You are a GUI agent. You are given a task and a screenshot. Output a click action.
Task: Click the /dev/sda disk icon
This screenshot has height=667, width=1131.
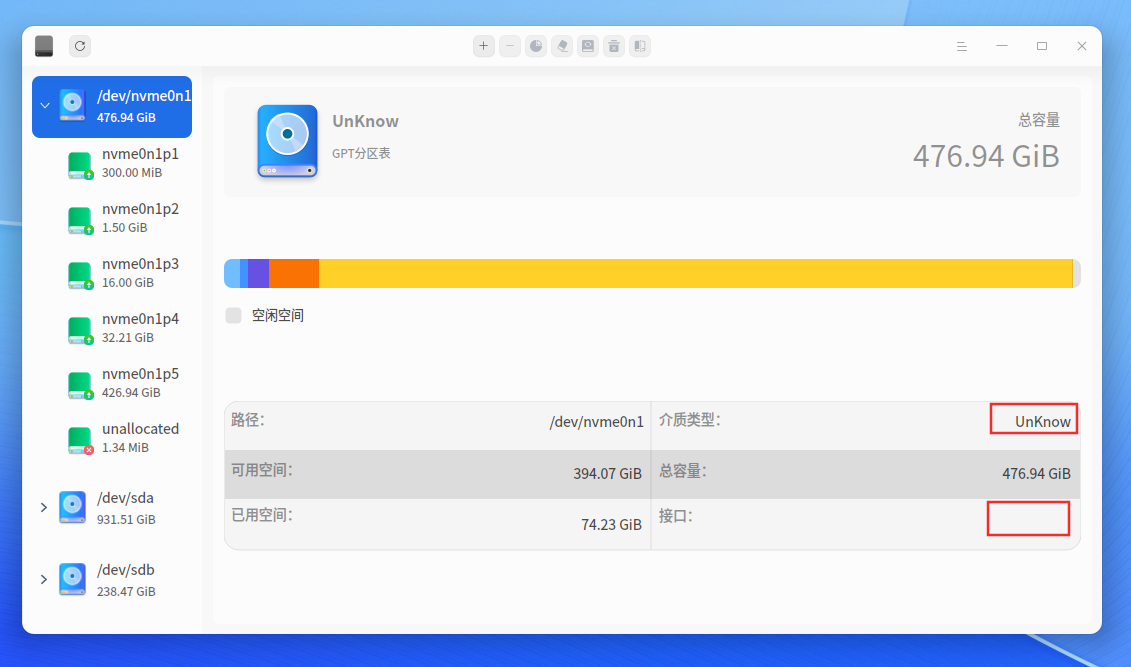pyautogui.click(x=72, y=508)
